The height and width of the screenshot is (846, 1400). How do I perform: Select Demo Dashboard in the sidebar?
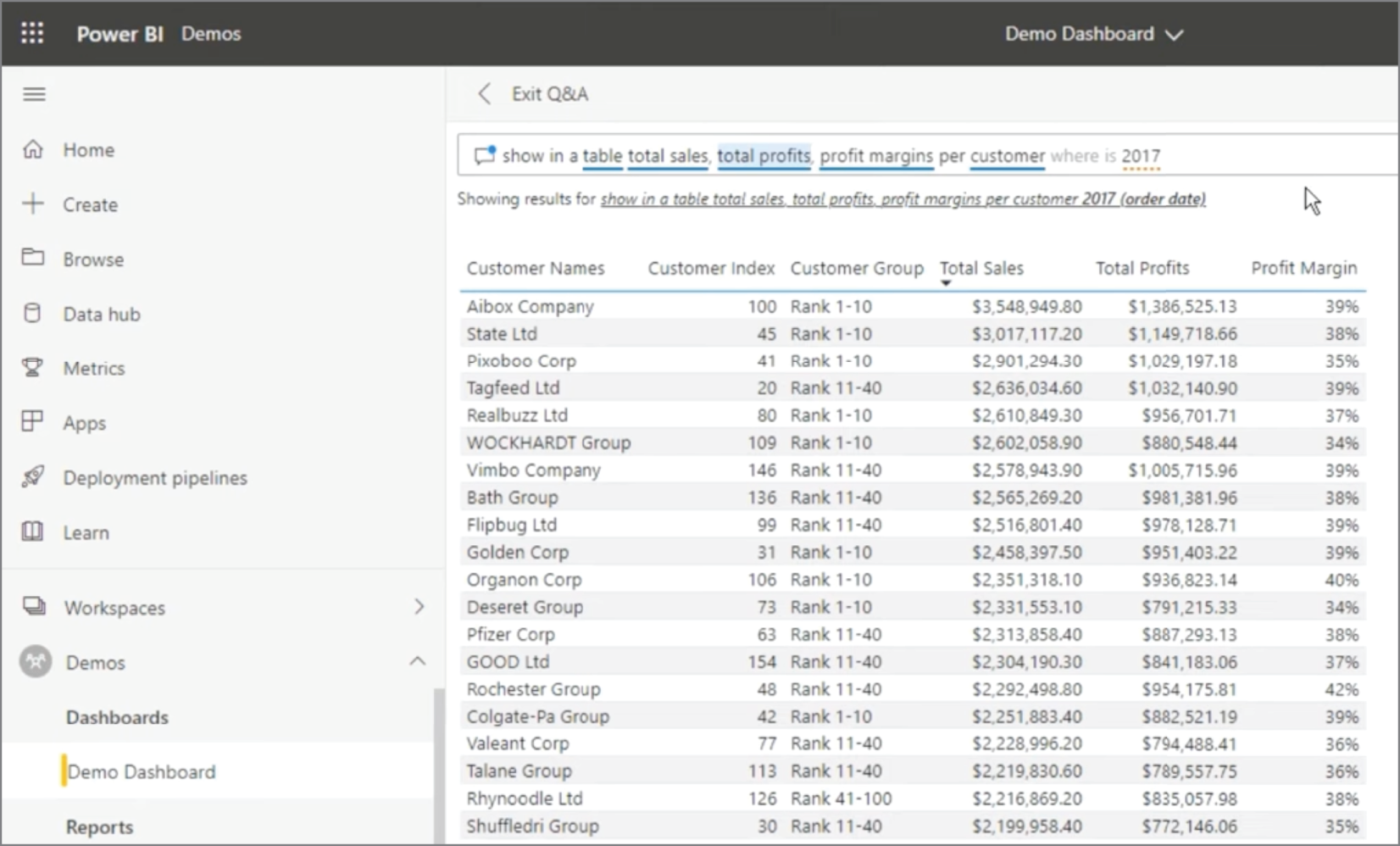142,772
